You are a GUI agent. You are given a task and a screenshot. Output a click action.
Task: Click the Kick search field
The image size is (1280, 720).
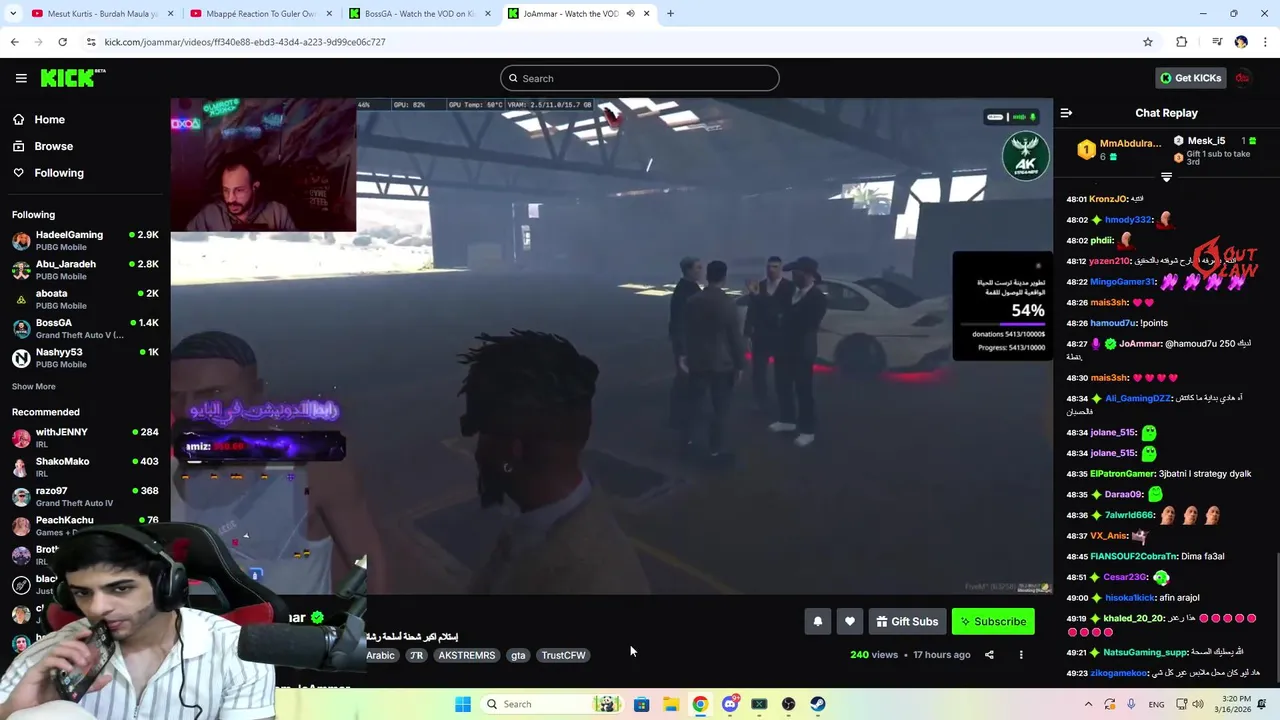pyautogui.click(x=640, y=78)
